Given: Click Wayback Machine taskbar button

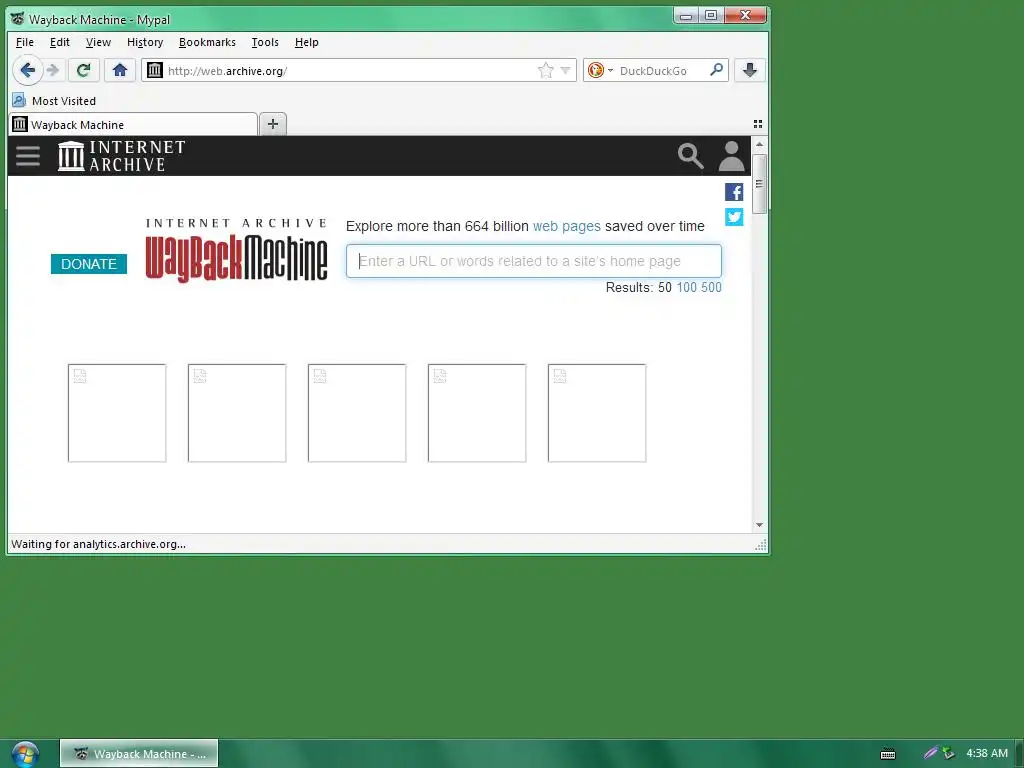Looking at the screenshot, I should 139,754.
